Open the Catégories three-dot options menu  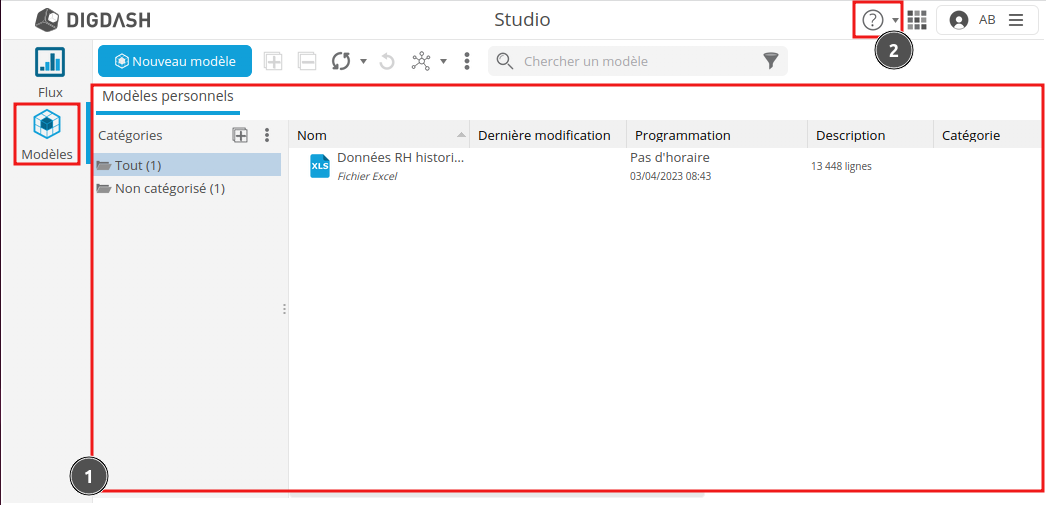(267, 135)
